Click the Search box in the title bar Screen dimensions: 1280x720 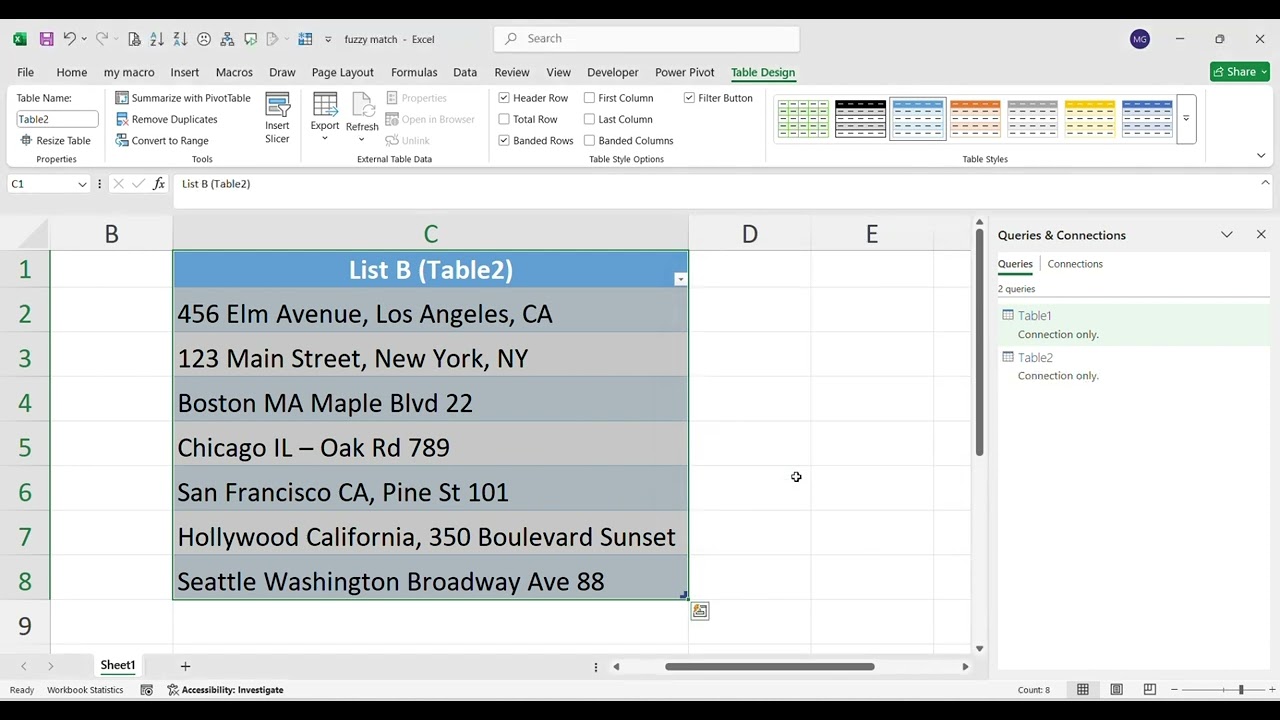coord(647,38)
